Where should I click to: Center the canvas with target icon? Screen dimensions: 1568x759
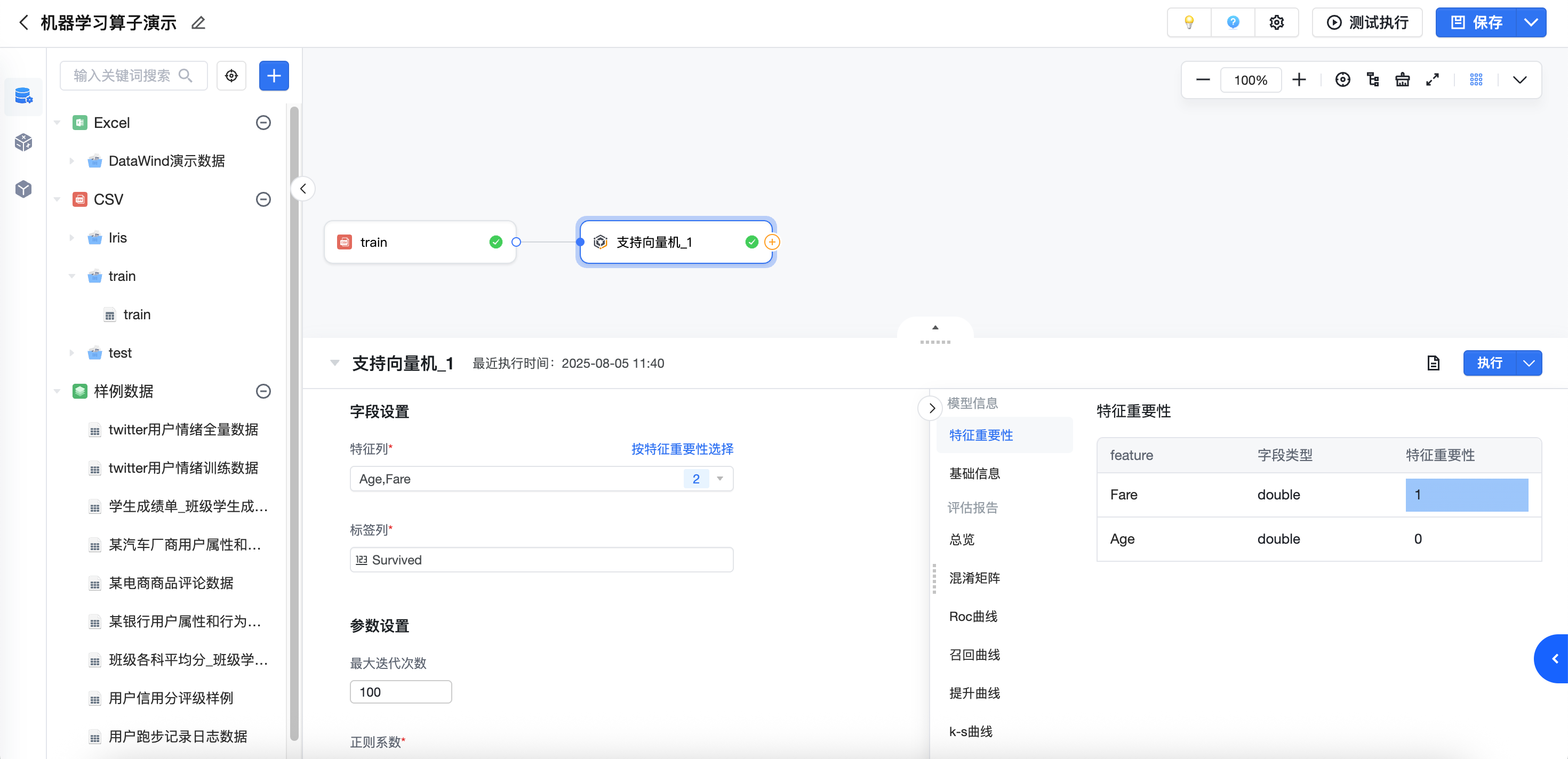click(x=1343, y=79)
